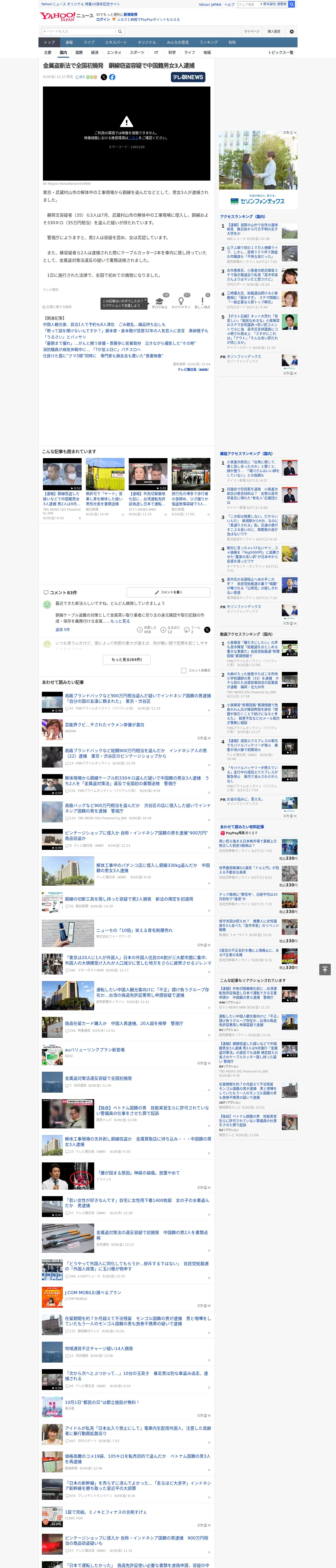Viewport: 336px width, 1568px height.
Task: Click the テレ朝NEWS logo badge
Action: click(188, 77)
